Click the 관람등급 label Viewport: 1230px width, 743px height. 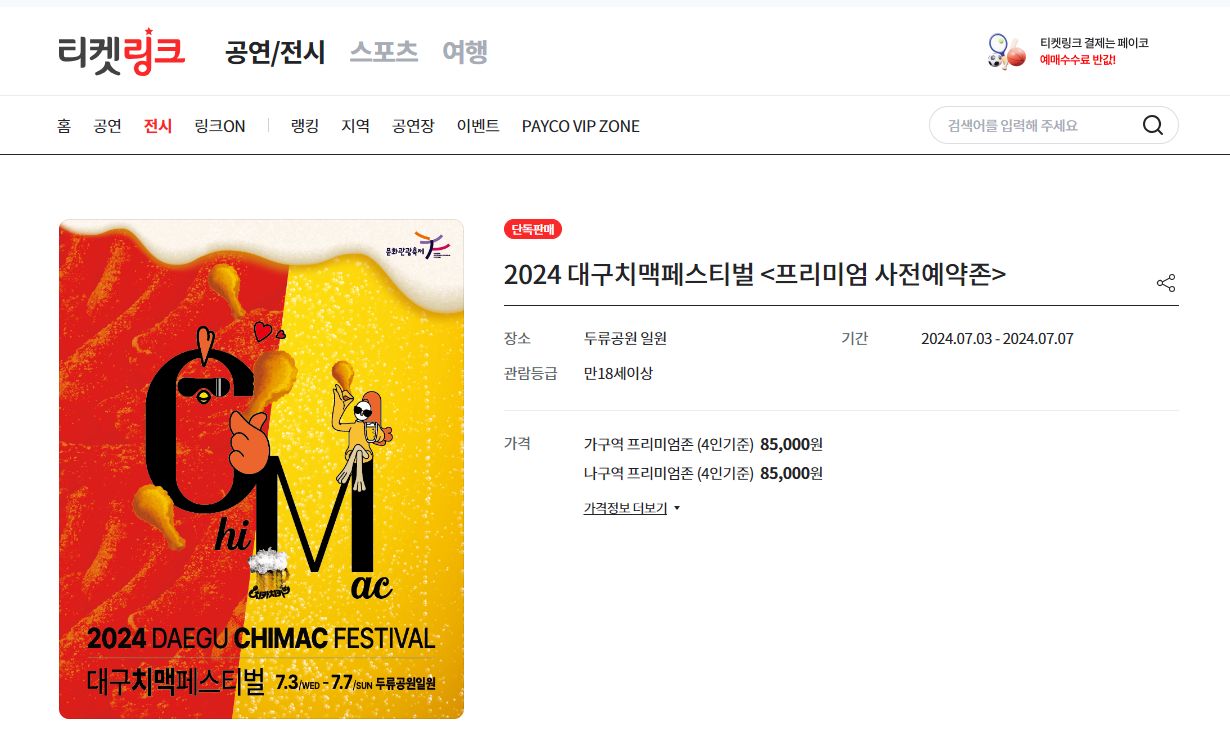coord(530,373)
